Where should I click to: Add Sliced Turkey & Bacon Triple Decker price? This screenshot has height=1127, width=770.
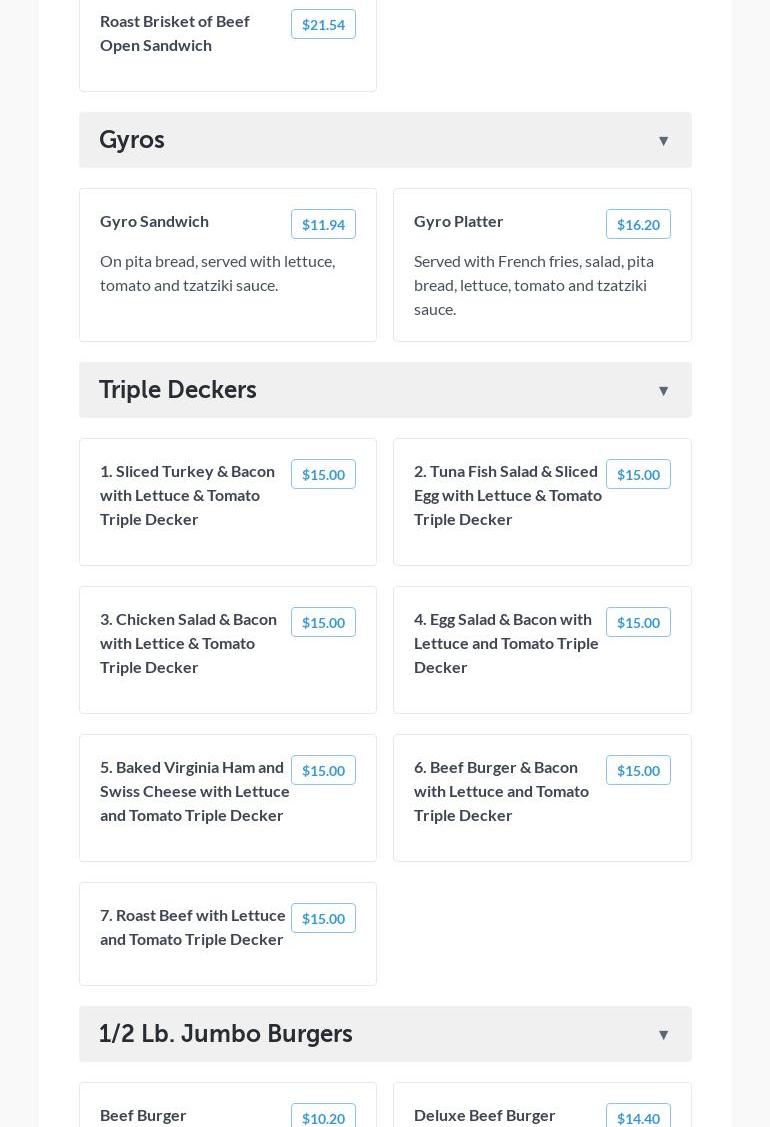pyautogui.click(x=323, y=474)
